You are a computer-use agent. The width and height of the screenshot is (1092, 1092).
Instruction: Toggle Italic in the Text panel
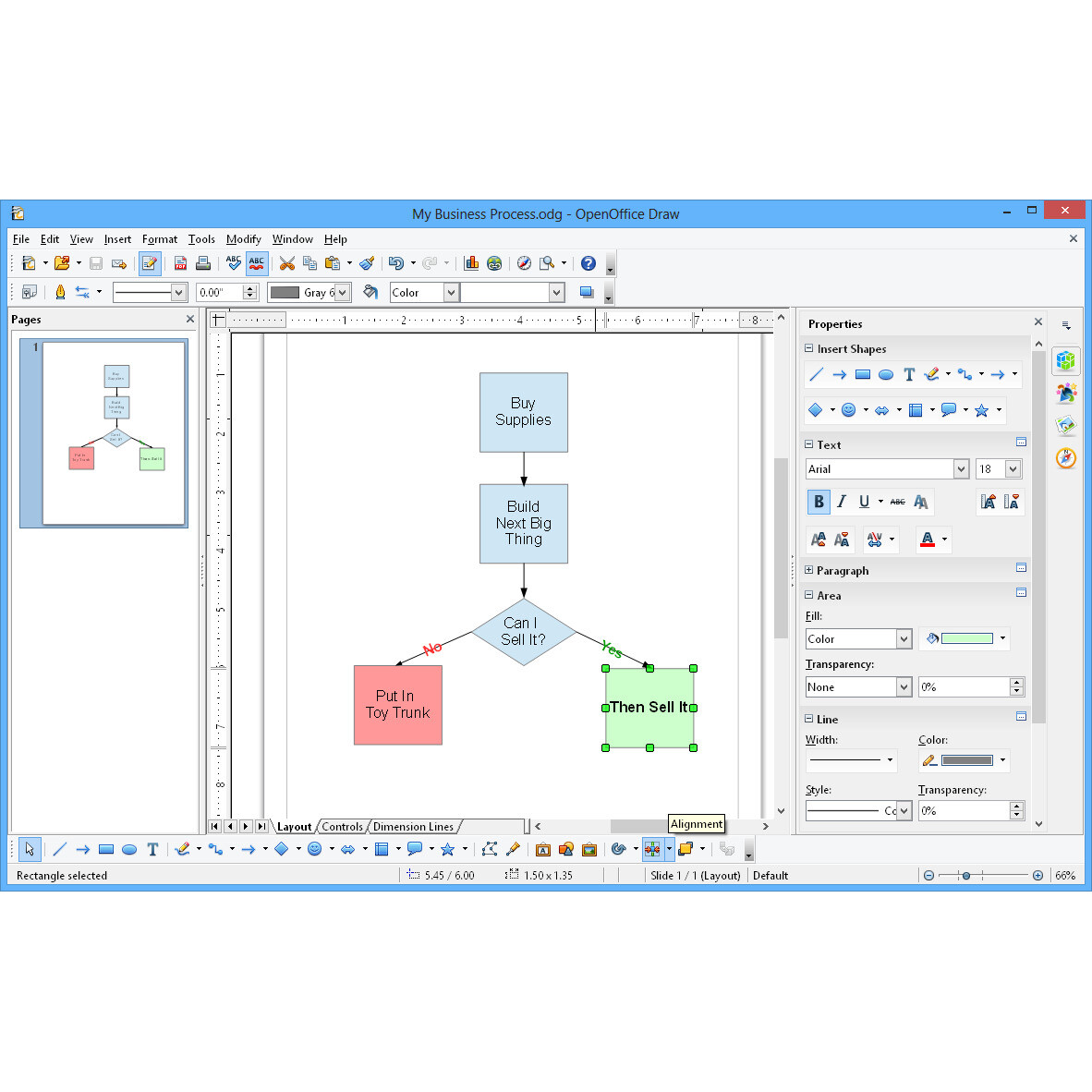click(841, 502)
